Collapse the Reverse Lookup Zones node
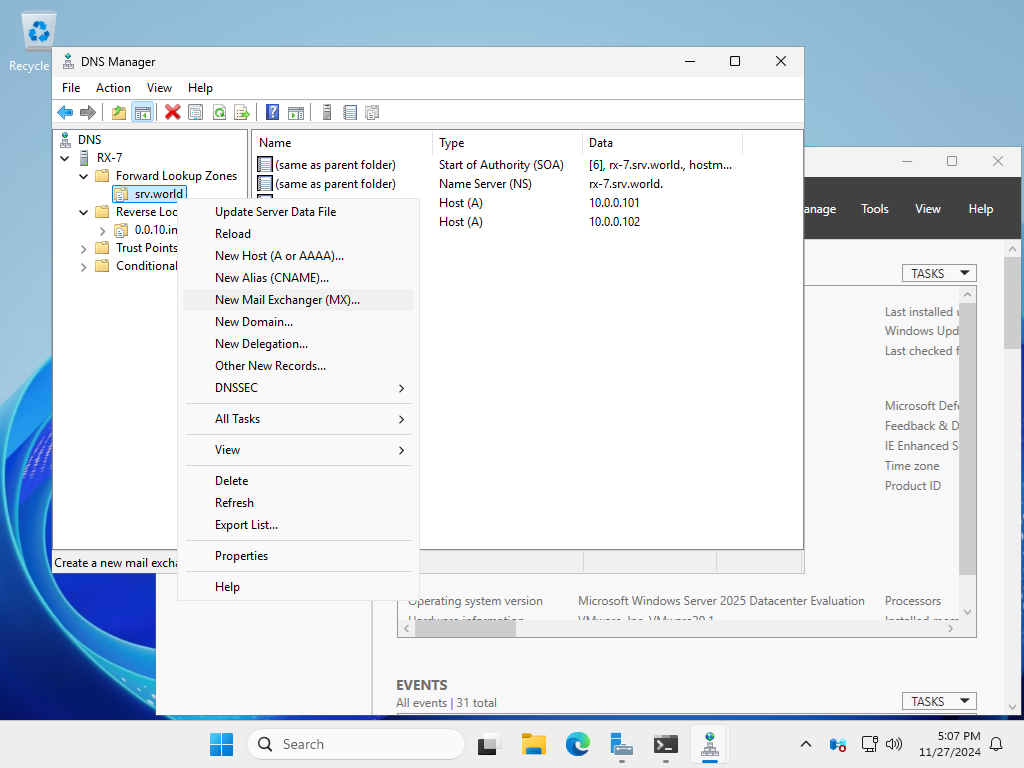The width and height of the screenshot is (1024, 768). (x=84, y=212)
